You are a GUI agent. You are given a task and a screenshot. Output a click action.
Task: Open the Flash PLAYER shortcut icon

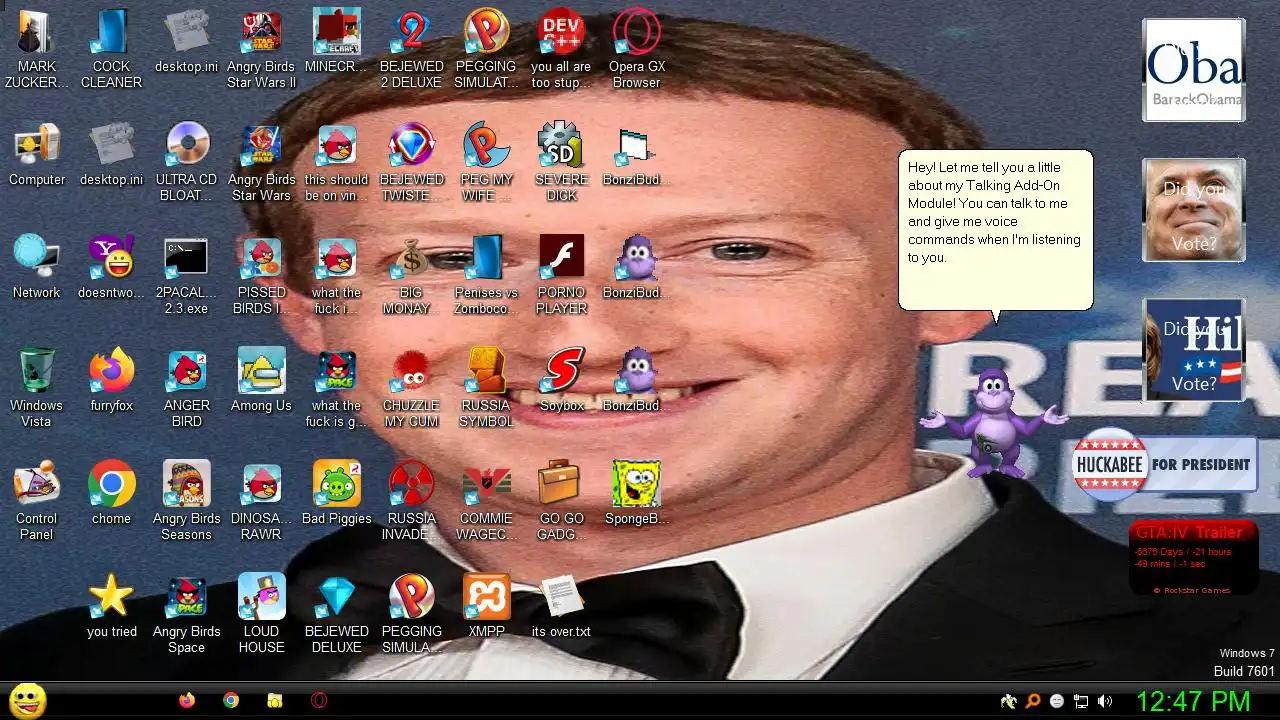(x=561, y=276)
